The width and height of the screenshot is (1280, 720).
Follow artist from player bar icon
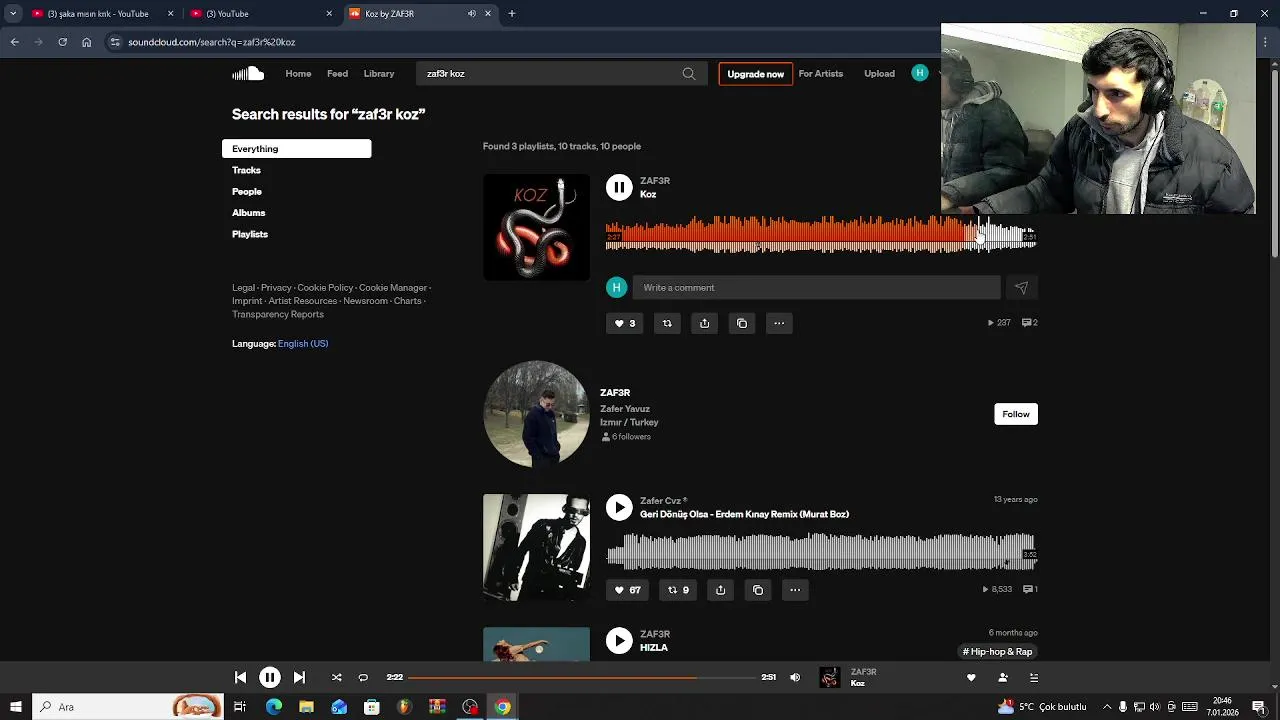(x=1003, y=677)
